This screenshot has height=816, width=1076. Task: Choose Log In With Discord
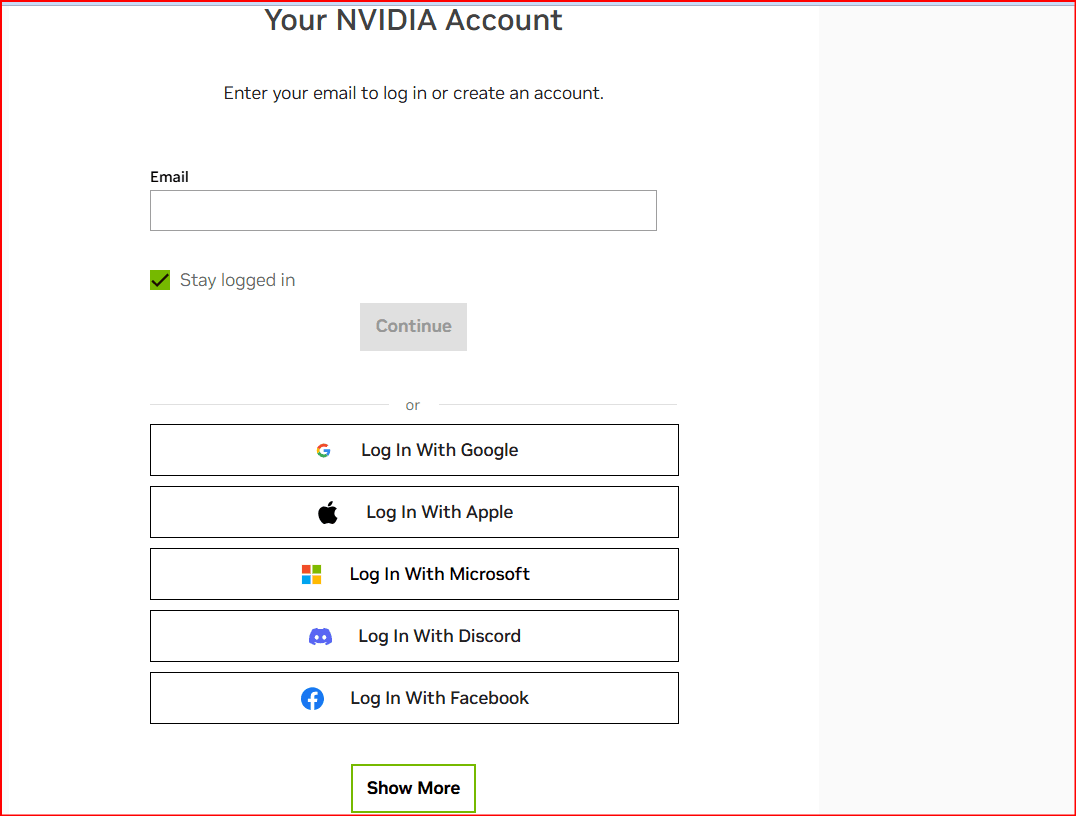tap(414, 636)
